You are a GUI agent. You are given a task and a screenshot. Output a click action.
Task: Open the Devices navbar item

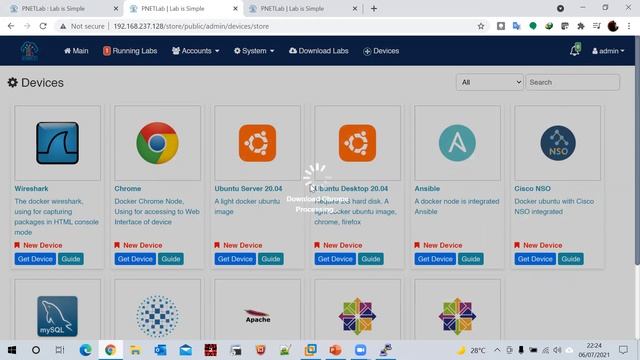tap(381, 51)
